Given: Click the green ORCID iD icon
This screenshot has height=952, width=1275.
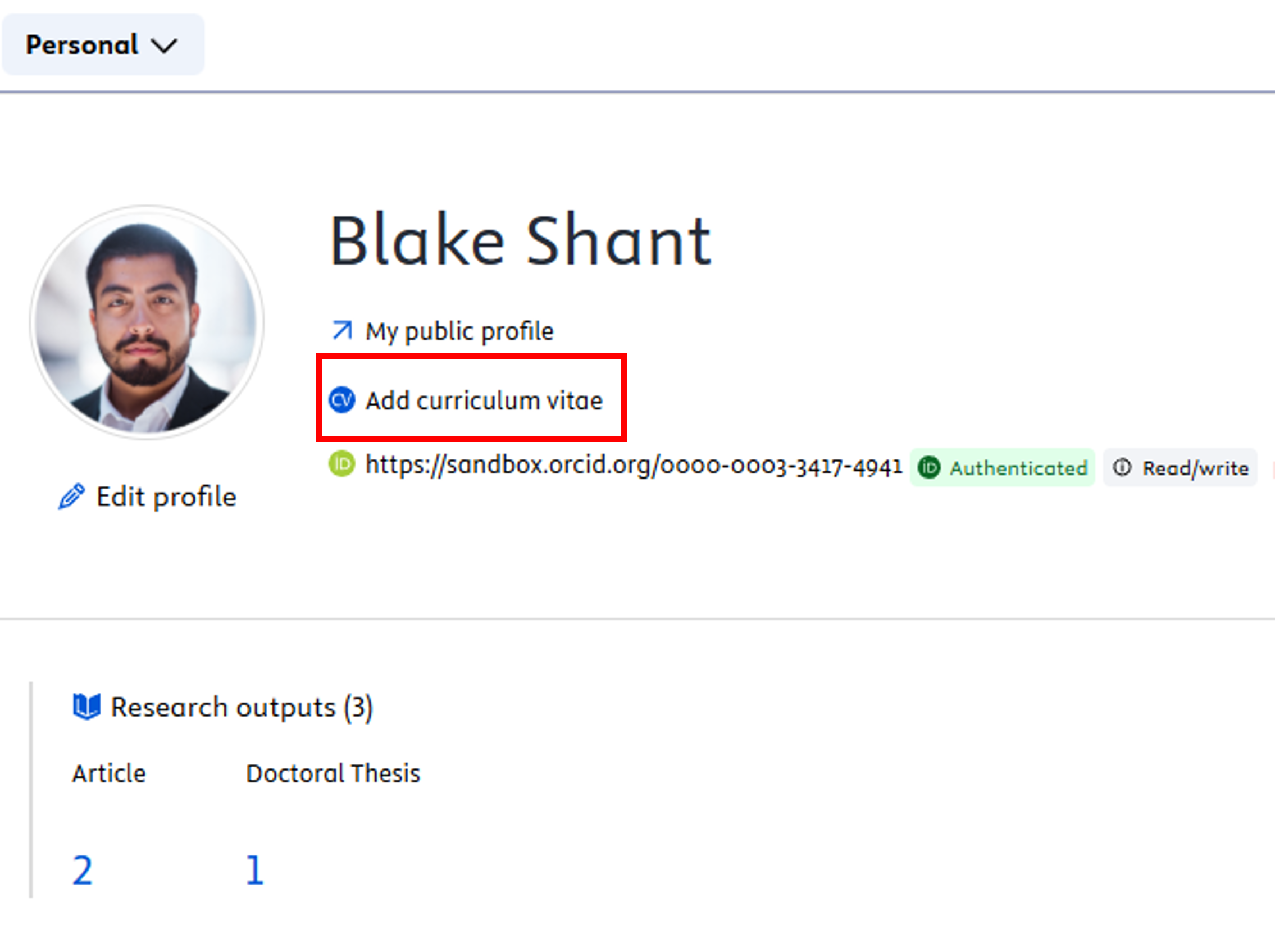Looking at the screenshot, I should point(341,464).
